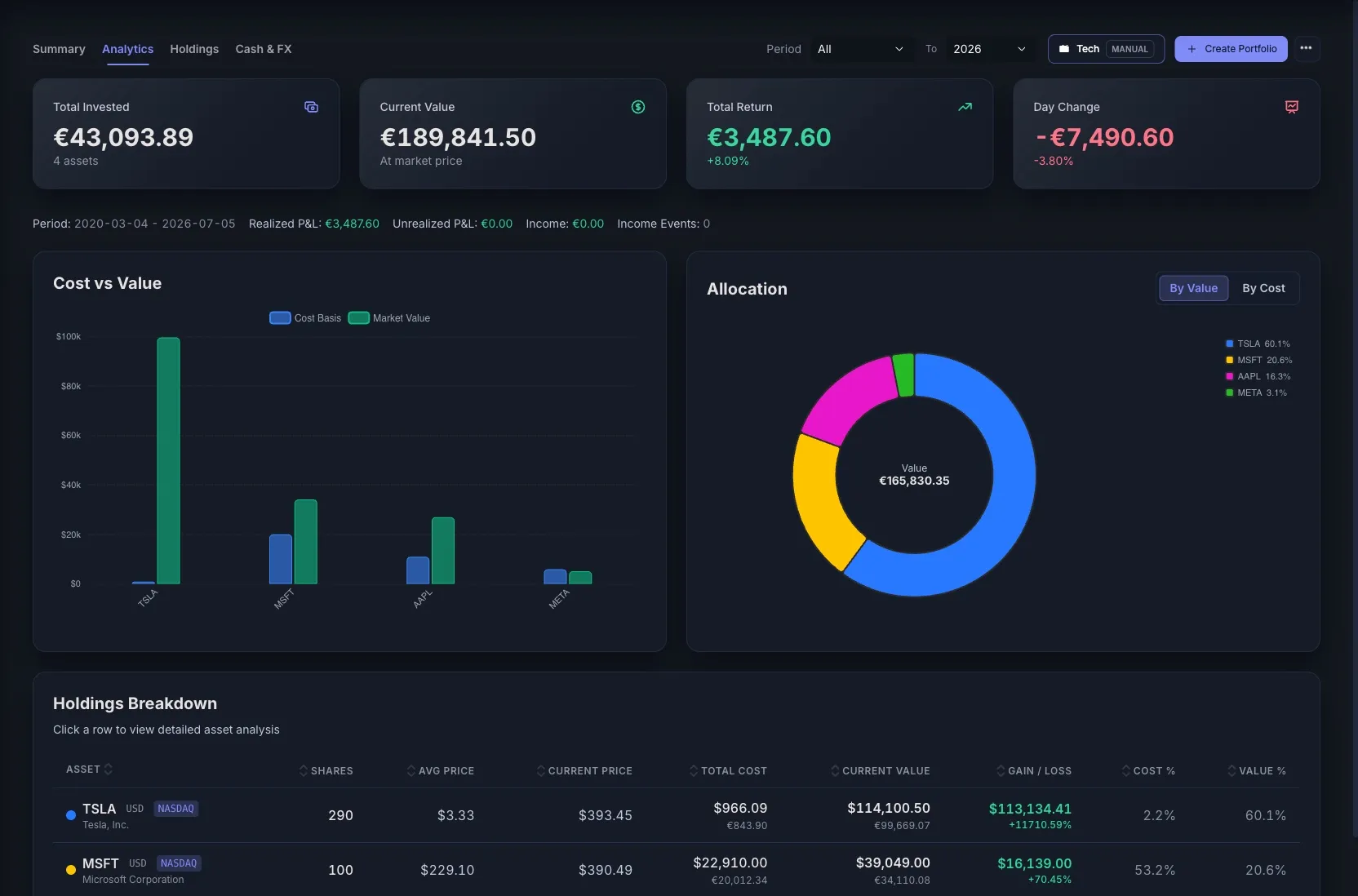Open the Period All dropdown
1358x896 pixels.
[x=860, y=49]
